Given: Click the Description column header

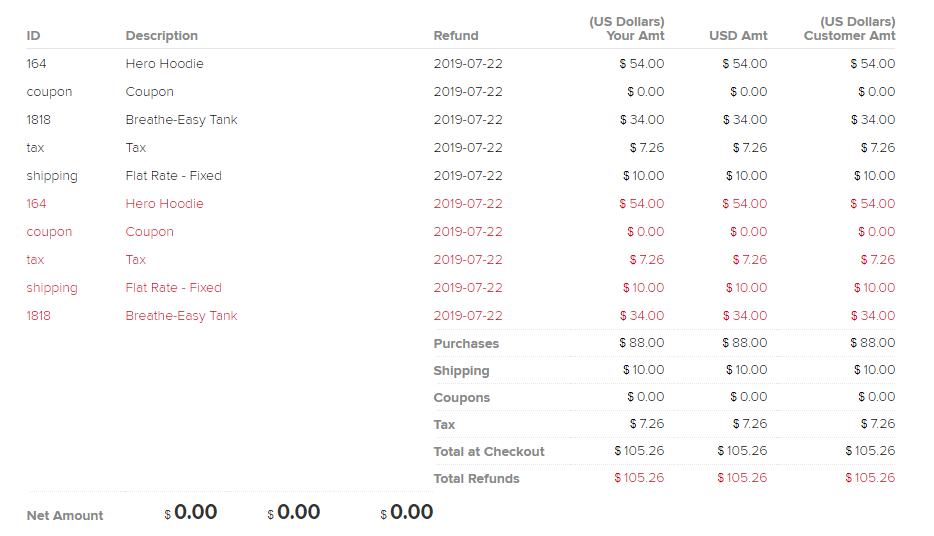Looking at the screenshot, I should point(161,36).
